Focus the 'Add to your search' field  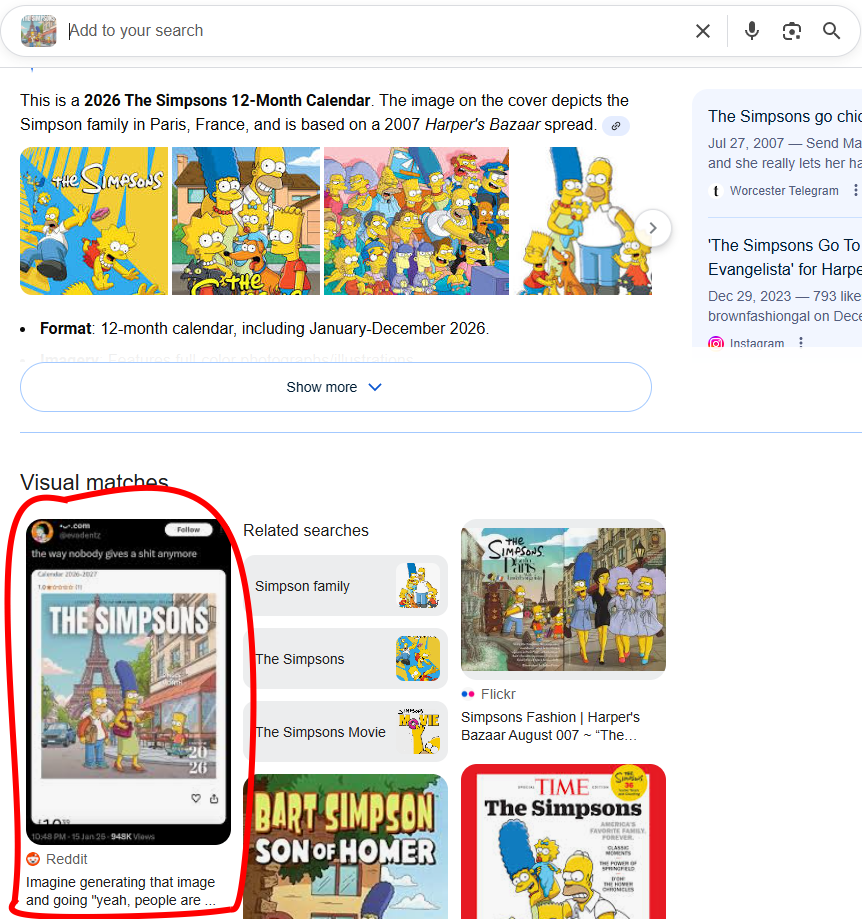[x=375, y=30]
